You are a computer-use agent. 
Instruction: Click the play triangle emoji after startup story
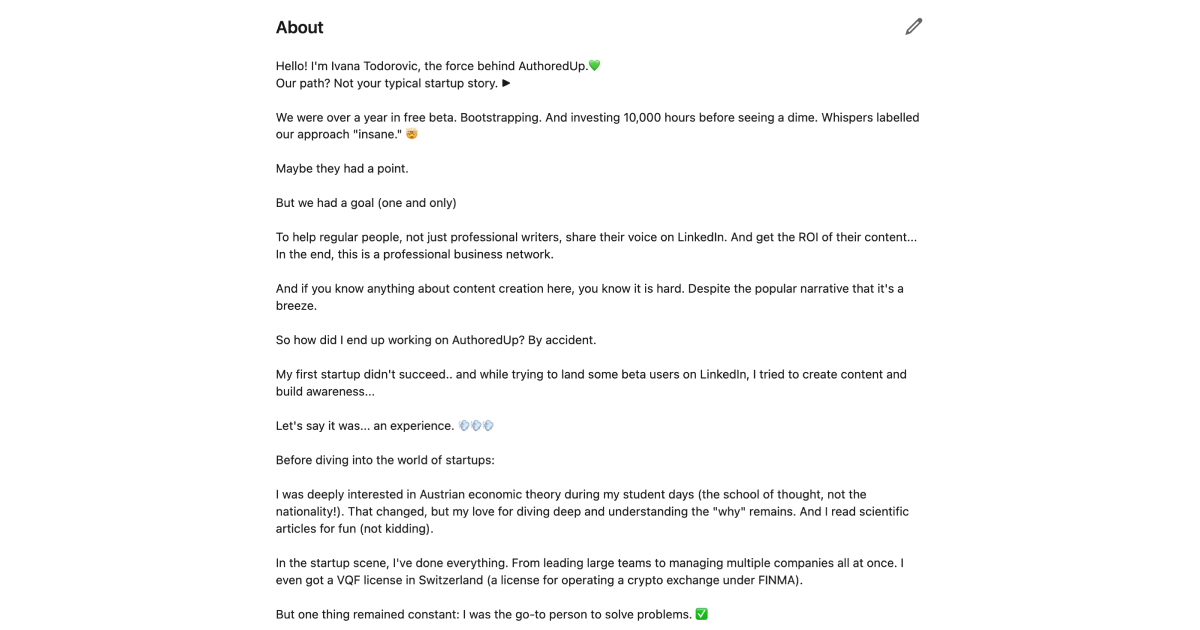505,83
